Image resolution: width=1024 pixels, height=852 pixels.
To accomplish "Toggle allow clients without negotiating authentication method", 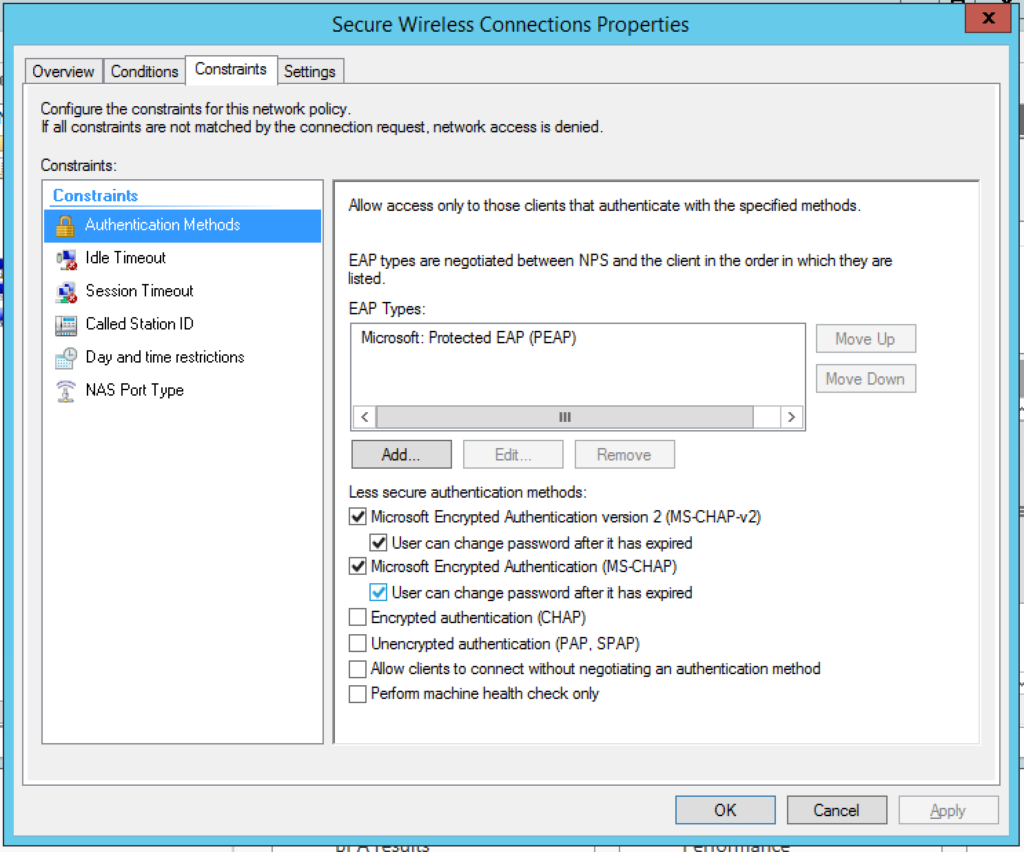I will (x=357, y=668).
